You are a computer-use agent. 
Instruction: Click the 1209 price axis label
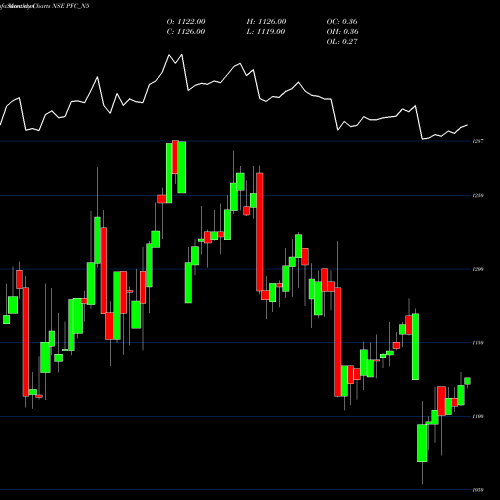(478, 269)
